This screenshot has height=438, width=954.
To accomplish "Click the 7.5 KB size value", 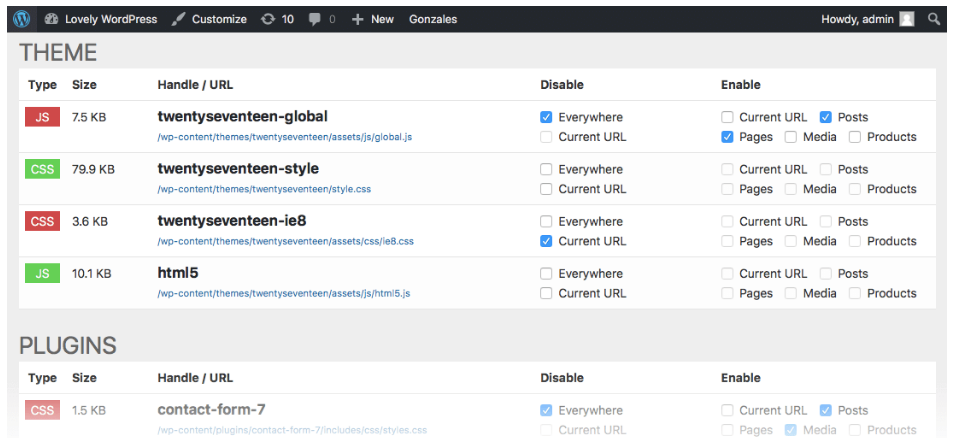I will pos(89,117).
